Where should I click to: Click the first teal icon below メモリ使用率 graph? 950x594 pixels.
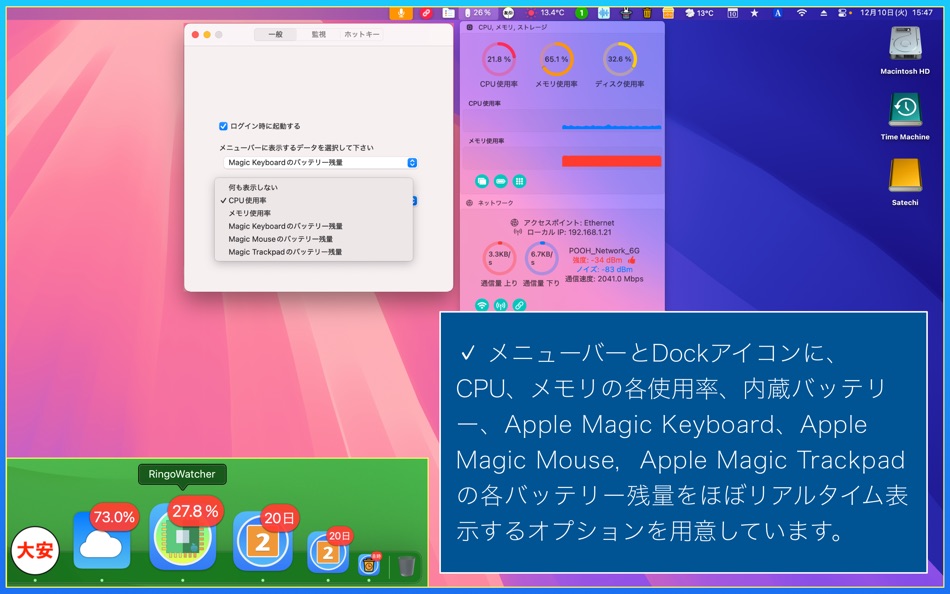[x=482, y=181]
